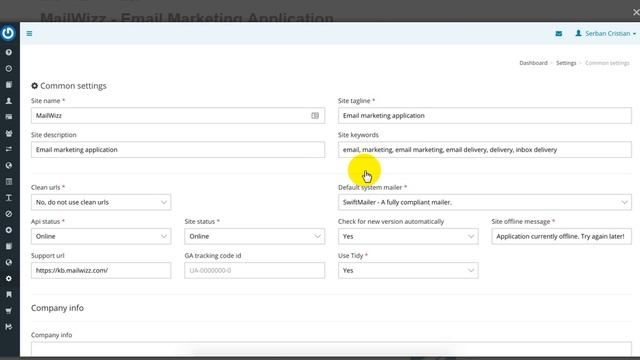Open the Clean urls dropdown
640x360 pixels.
point(101,202)
